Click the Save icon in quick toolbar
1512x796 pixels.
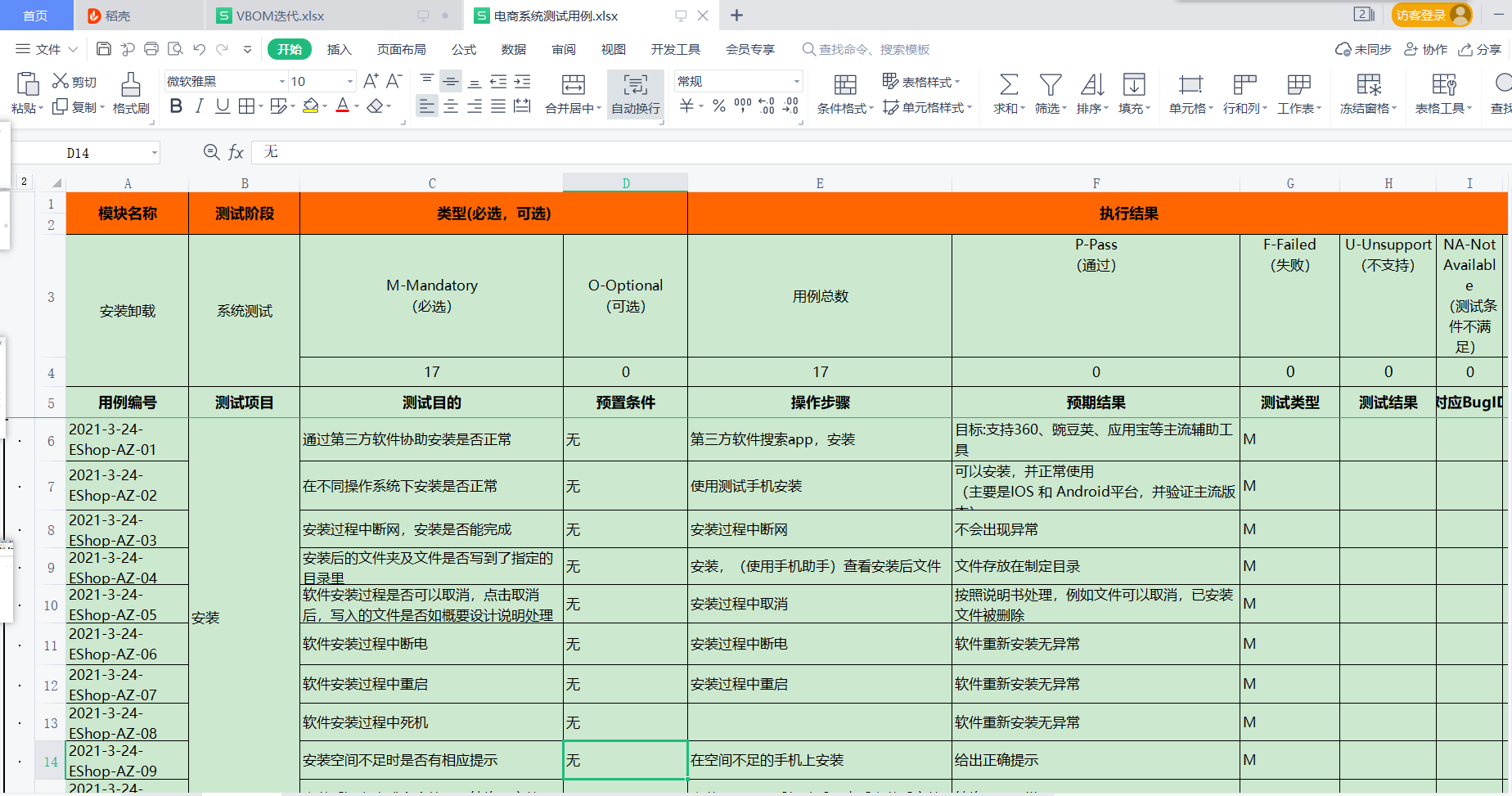tap(104, 49)
